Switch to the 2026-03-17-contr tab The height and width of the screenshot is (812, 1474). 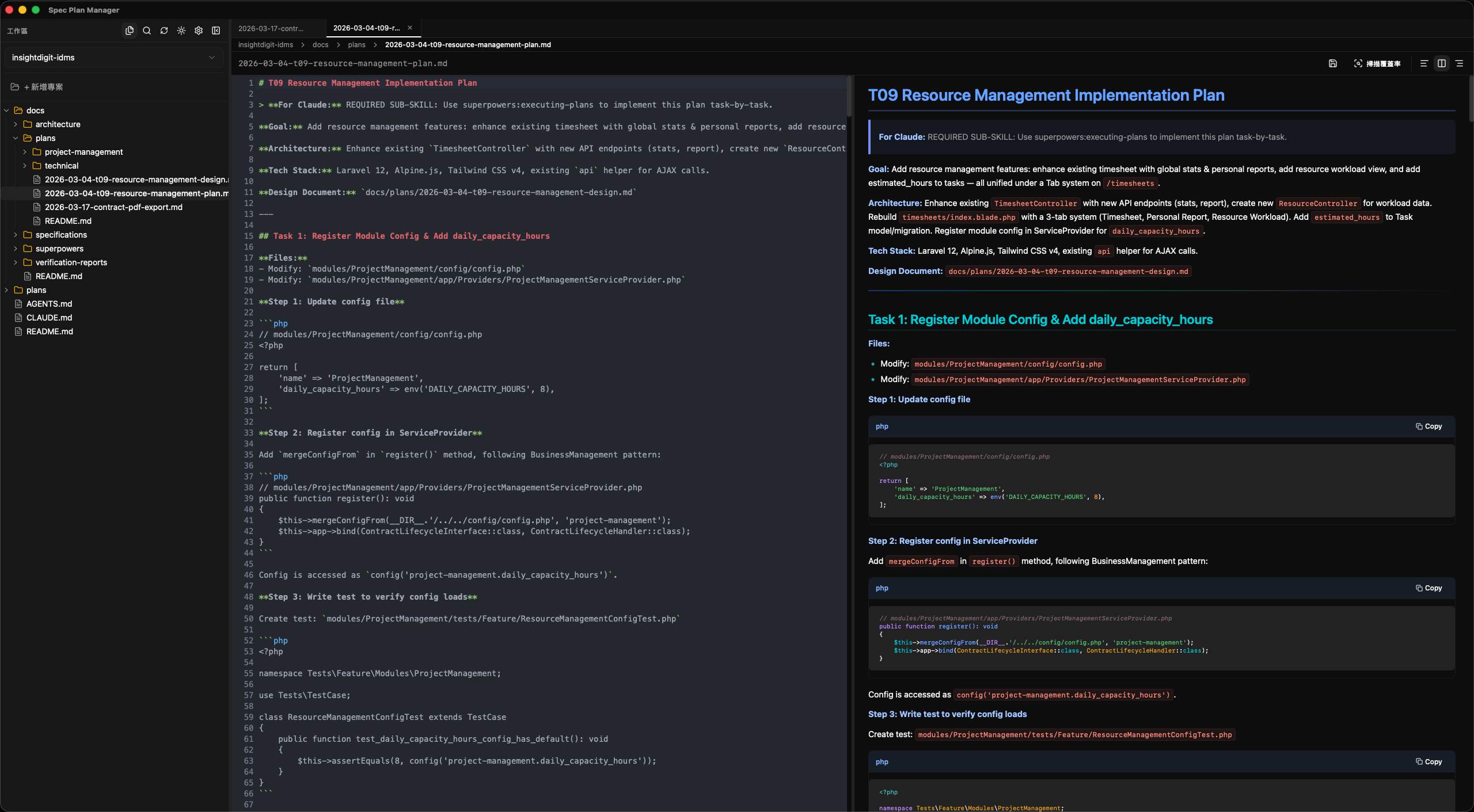coord(271,28)
